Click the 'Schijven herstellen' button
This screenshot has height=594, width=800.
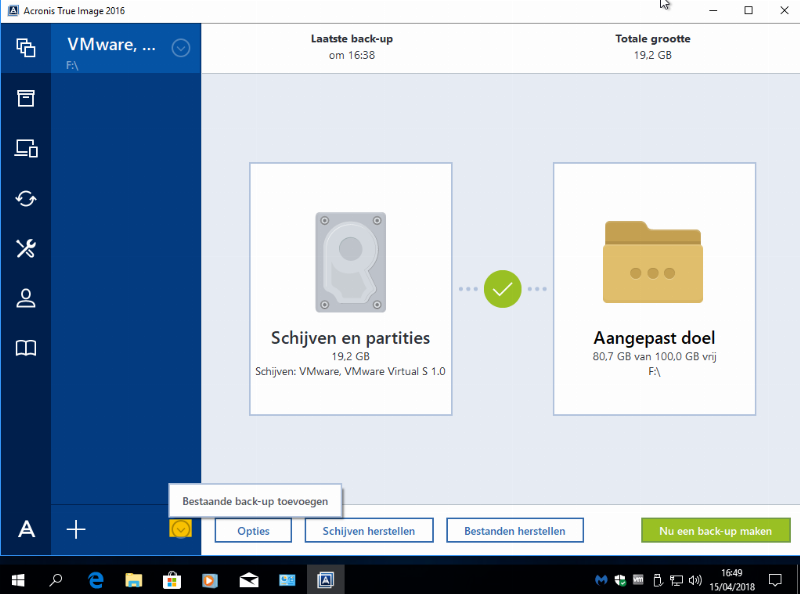pyautogui.click(x=369, y=531)
